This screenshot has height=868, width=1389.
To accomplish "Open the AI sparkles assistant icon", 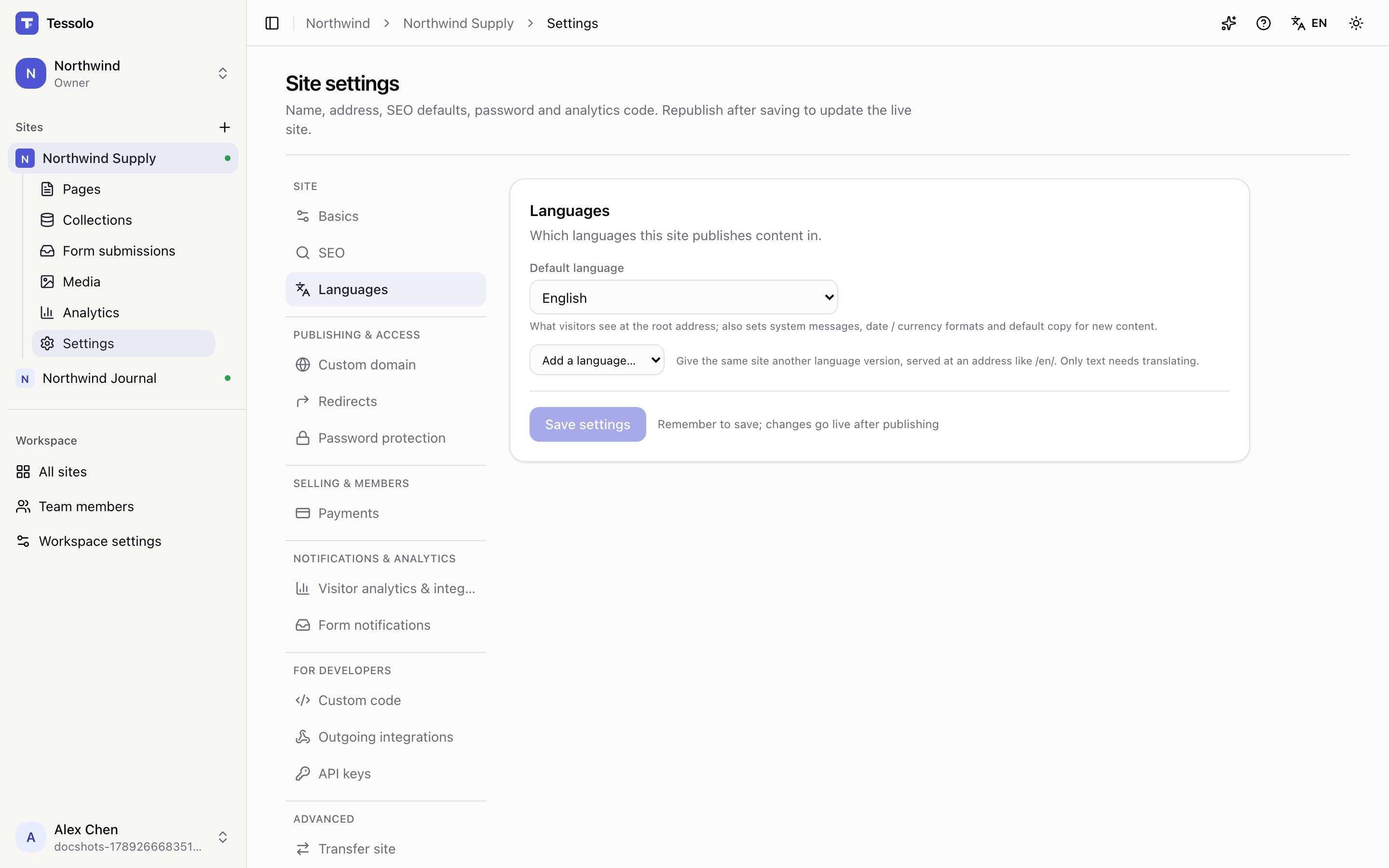I will point(1228,23).
